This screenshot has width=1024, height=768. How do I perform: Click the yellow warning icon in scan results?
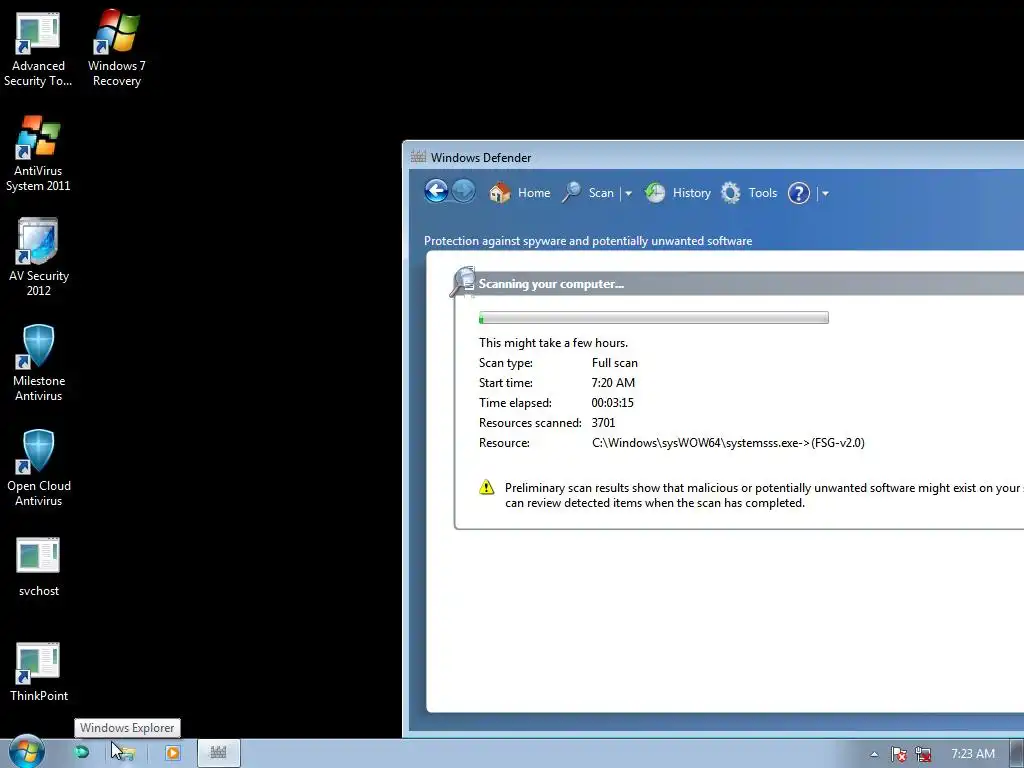click(487, 487)
